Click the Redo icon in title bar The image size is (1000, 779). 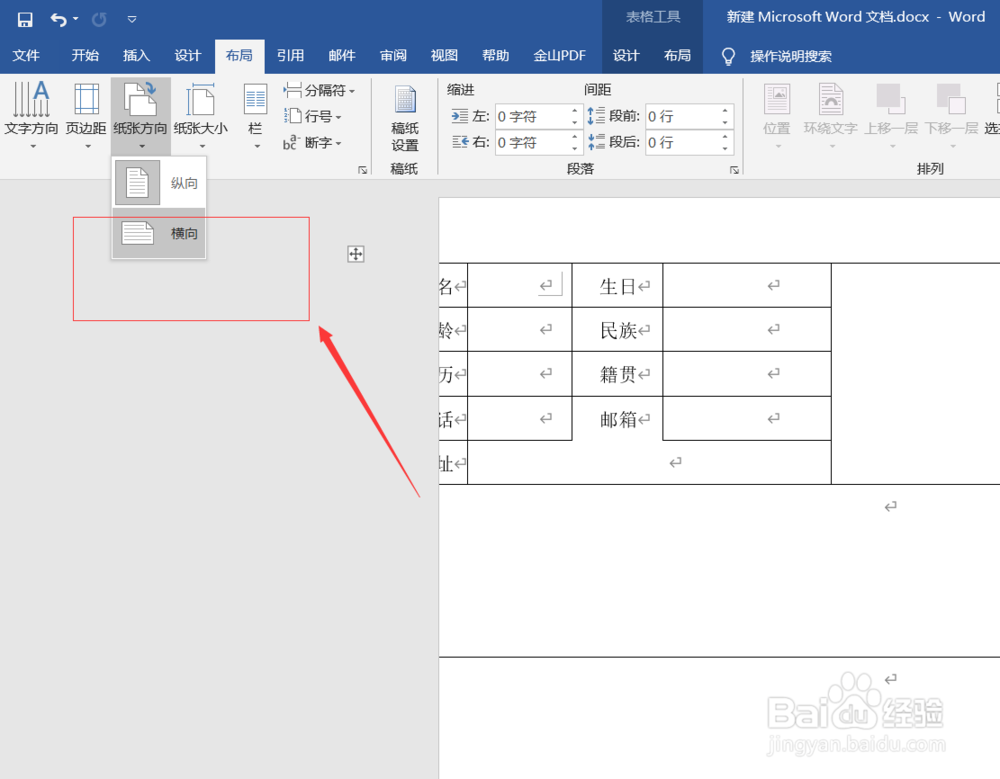coord(99,20)
